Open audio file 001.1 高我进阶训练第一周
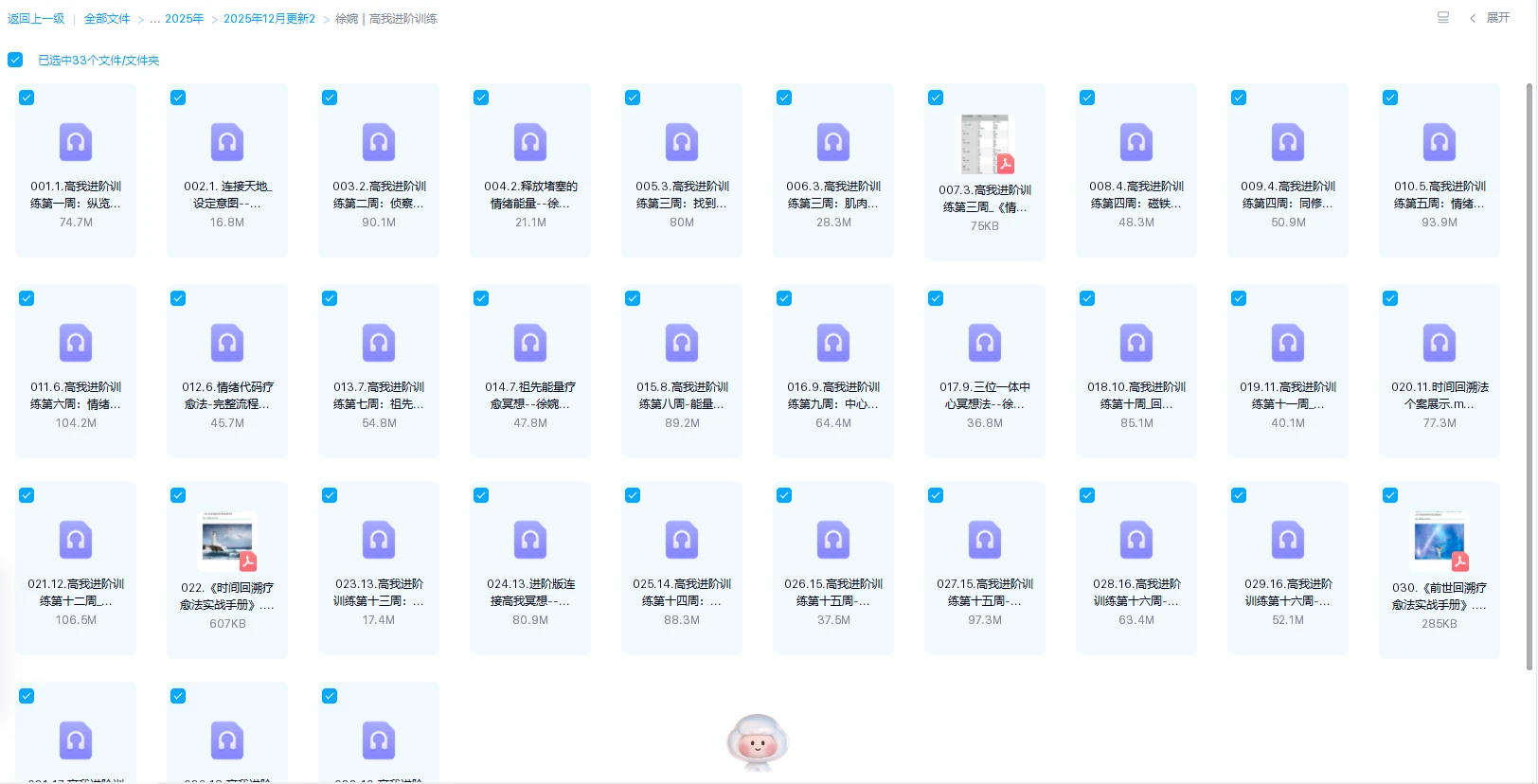Viewport: 1538px width, 784px height. (76, 143)
